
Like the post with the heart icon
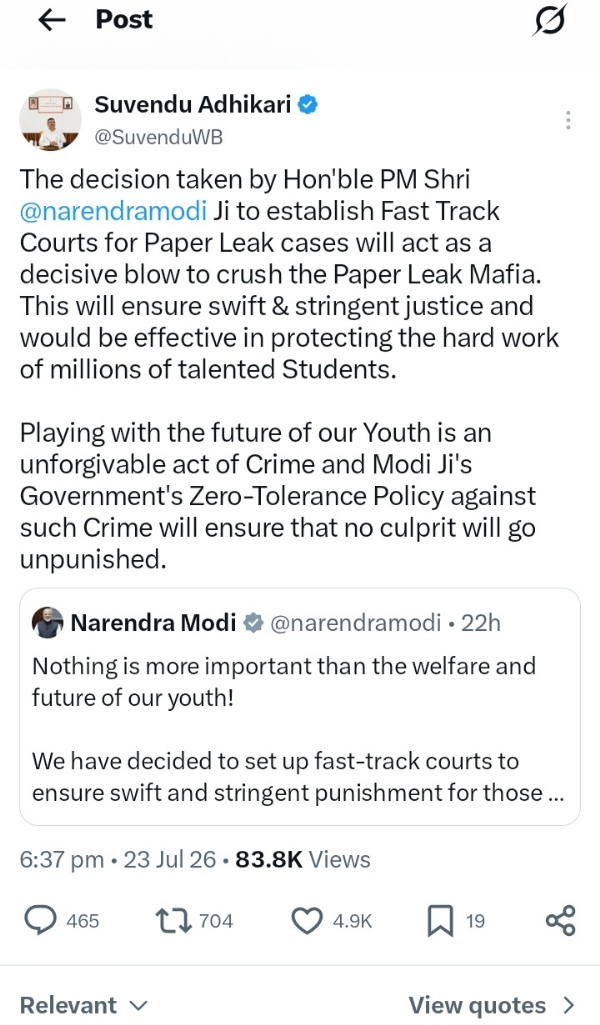(307, 921)
